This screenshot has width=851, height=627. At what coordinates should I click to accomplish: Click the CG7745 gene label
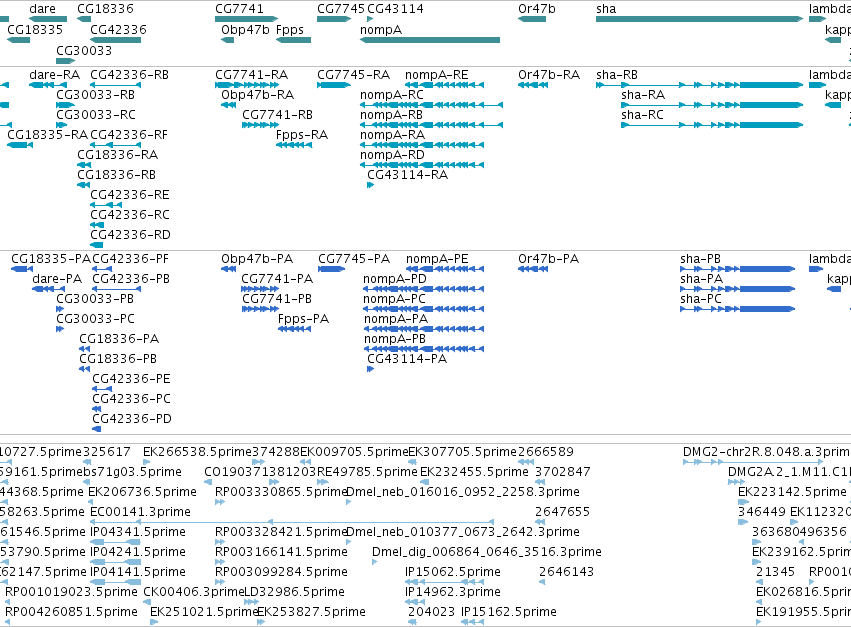(x=341, y=9)
